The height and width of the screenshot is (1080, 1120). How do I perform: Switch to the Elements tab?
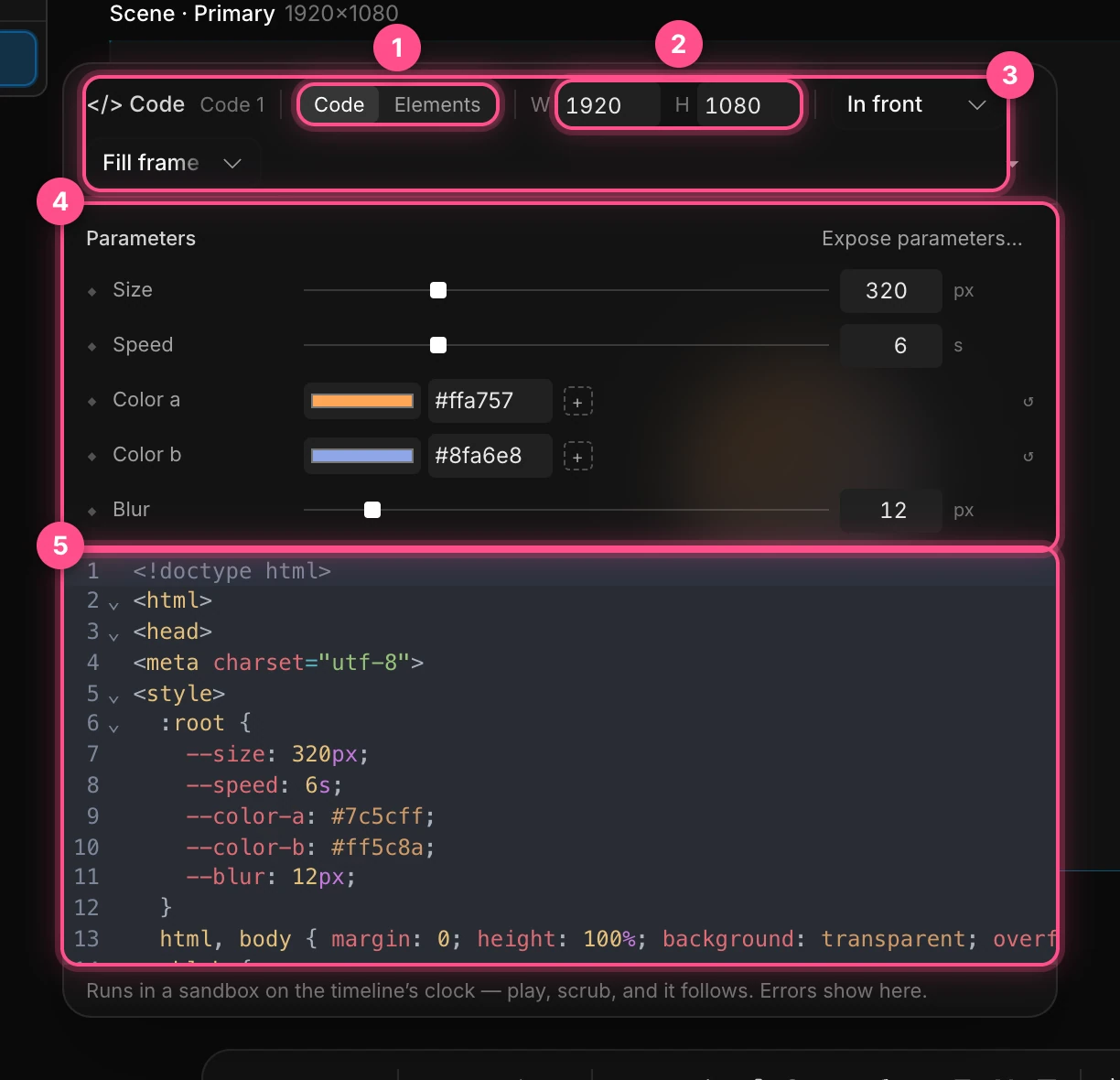436,104
